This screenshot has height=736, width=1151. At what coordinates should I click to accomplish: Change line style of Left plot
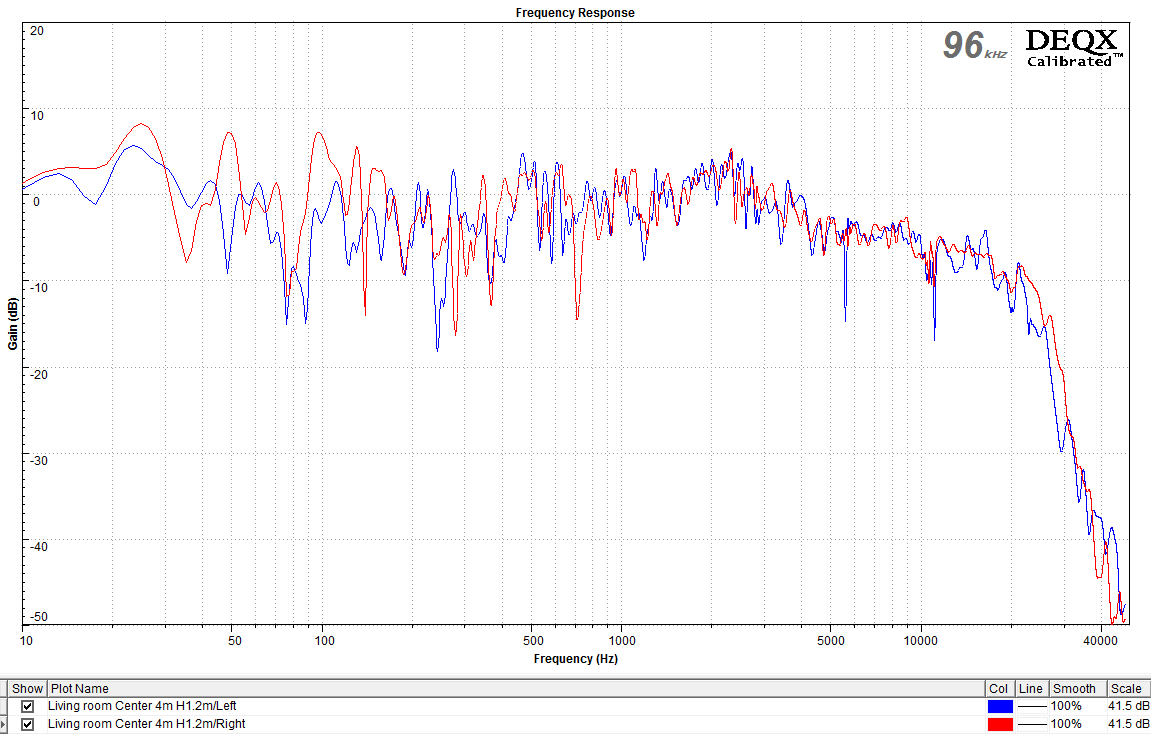click(1031, 707)
